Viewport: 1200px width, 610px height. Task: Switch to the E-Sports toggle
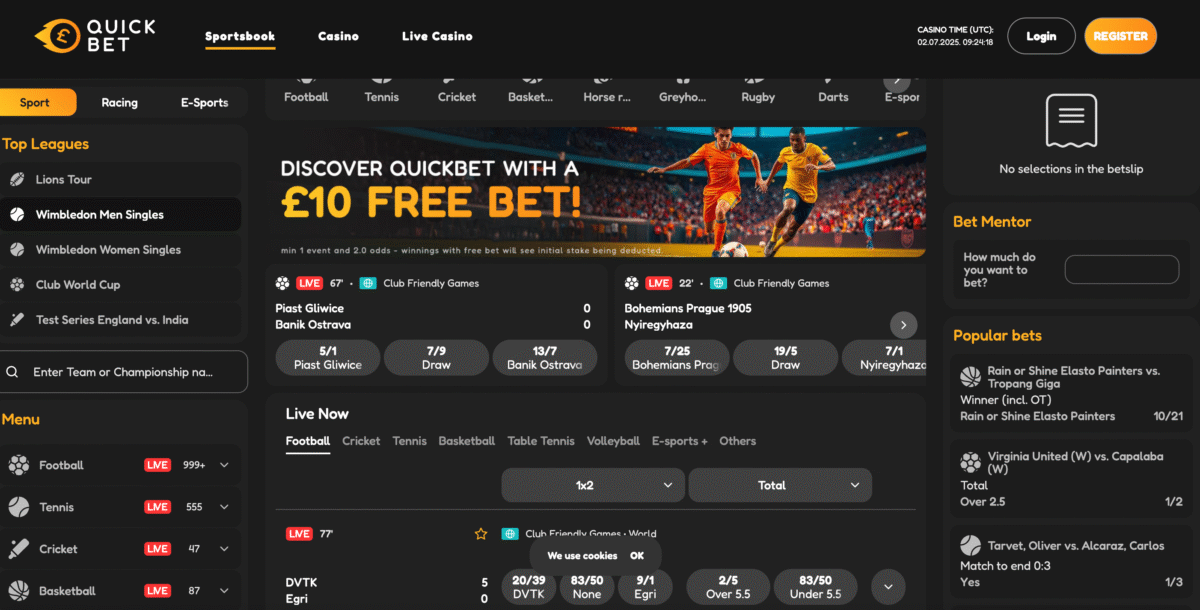(x=204, y=102)
